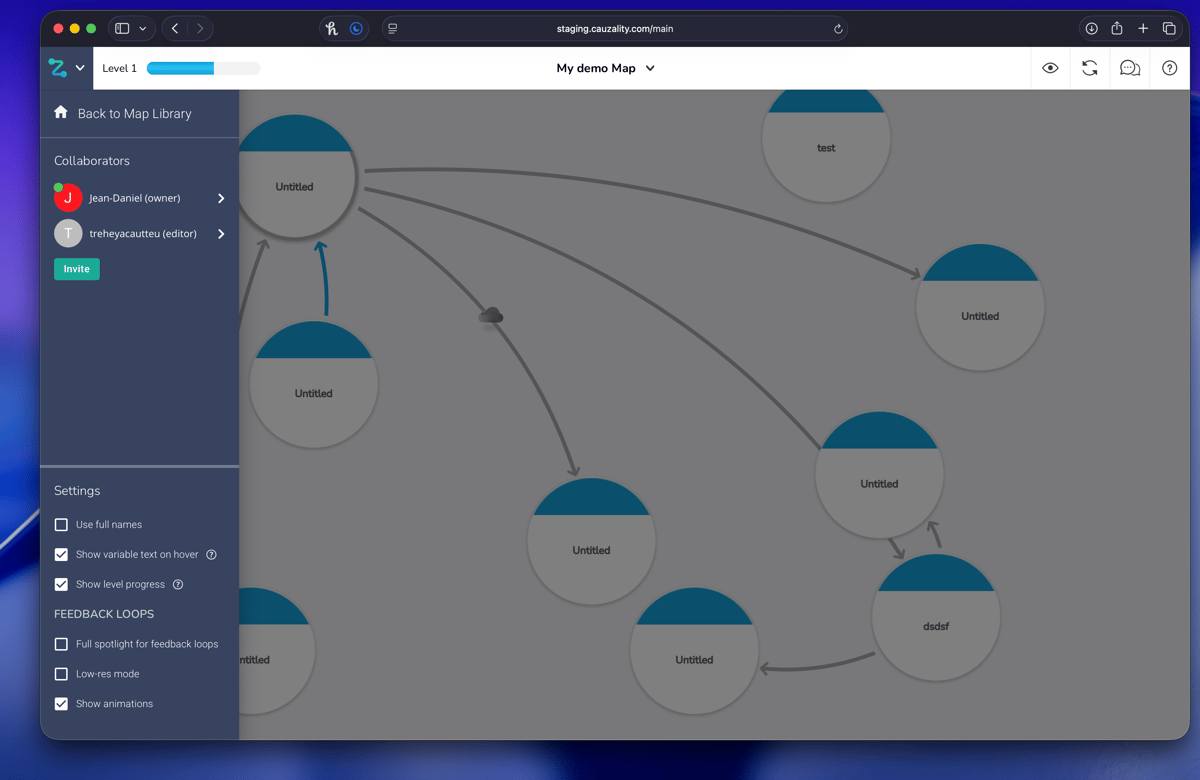Toggle Safari sidebar button
Image resolution: width=1200 pixels, height=780 pixels.
[x=122, y=29]
